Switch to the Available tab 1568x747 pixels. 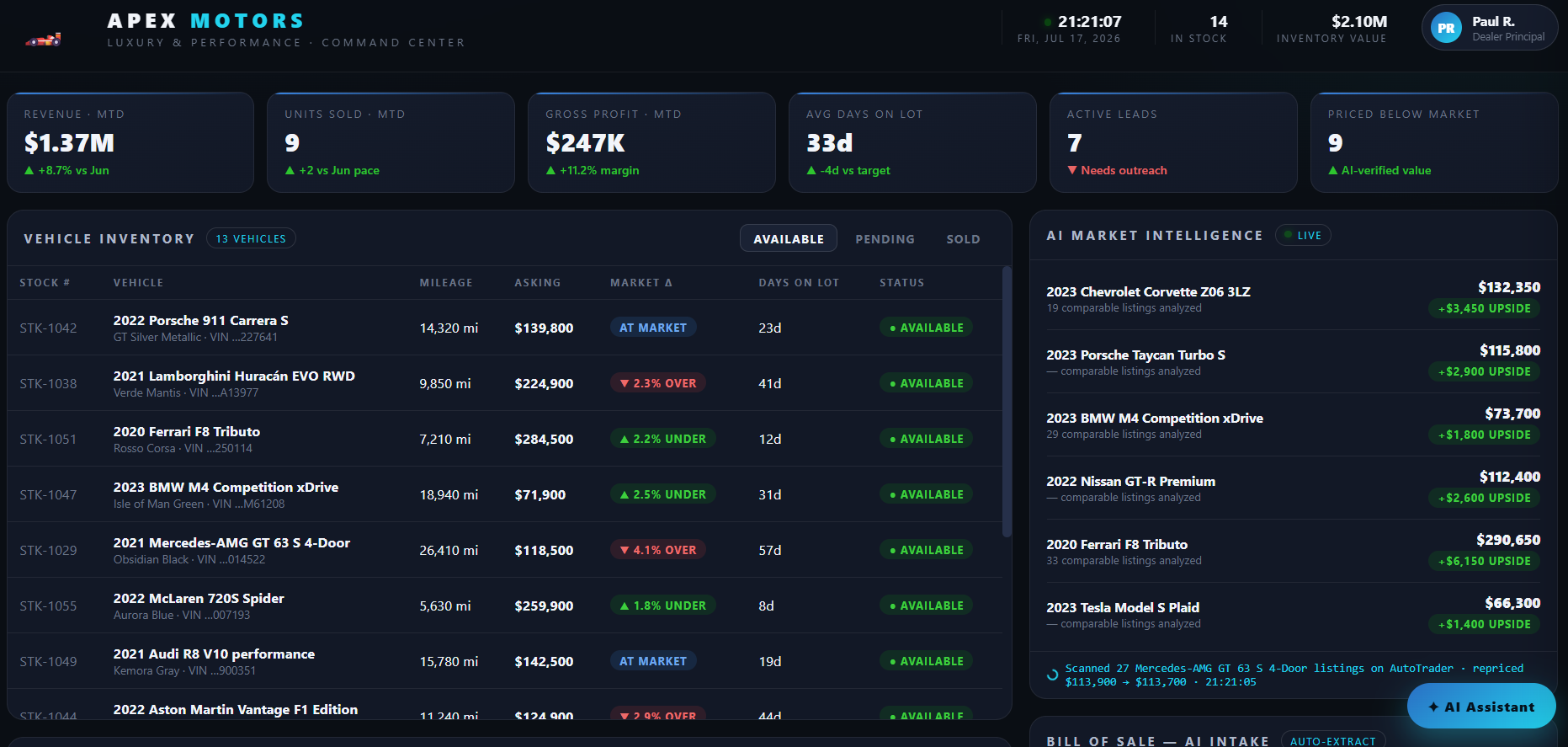[789, 239]
